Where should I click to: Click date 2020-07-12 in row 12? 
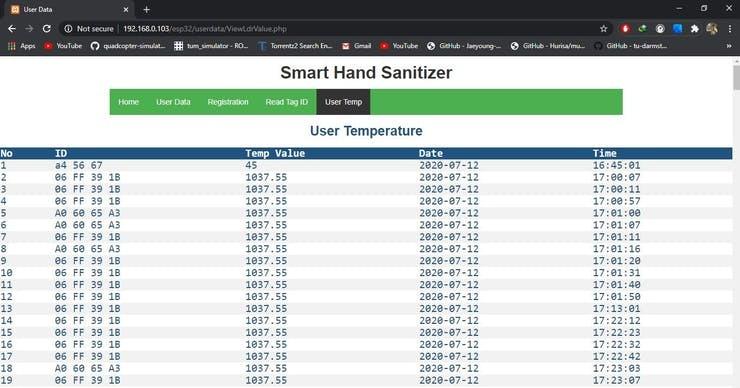coord(449,297)
